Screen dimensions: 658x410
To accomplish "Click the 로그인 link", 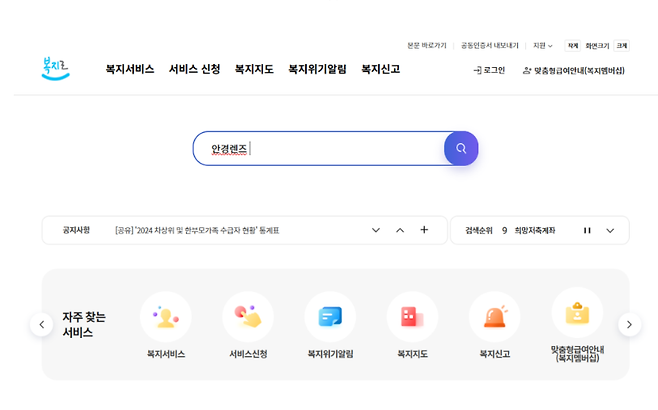I will coord(489,70).
